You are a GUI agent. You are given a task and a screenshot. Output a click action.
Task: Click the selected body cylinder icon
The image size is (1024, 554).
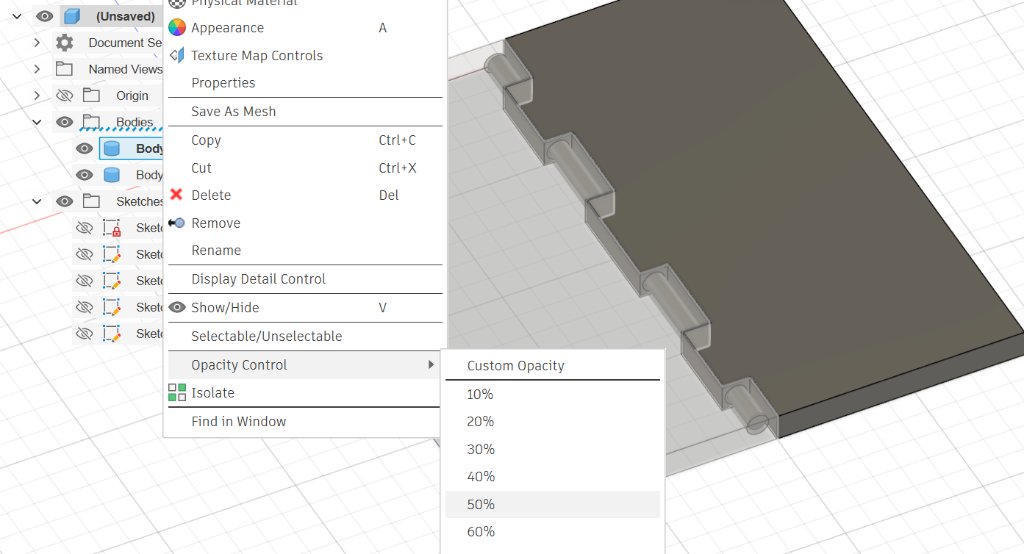pos(112,148)
